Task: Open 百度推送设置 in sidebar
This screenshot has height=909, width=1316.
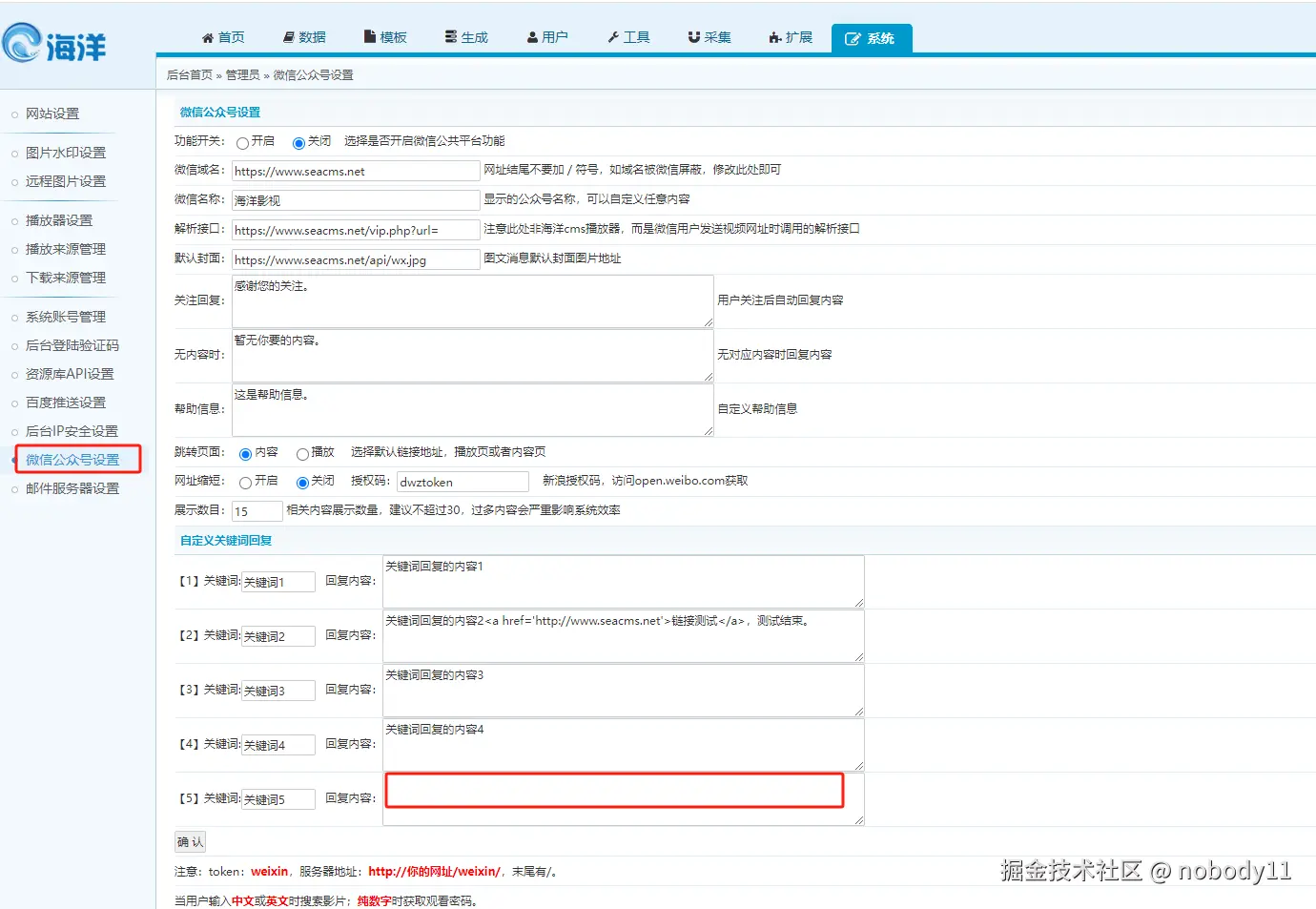Action: (x=66, y=403)
